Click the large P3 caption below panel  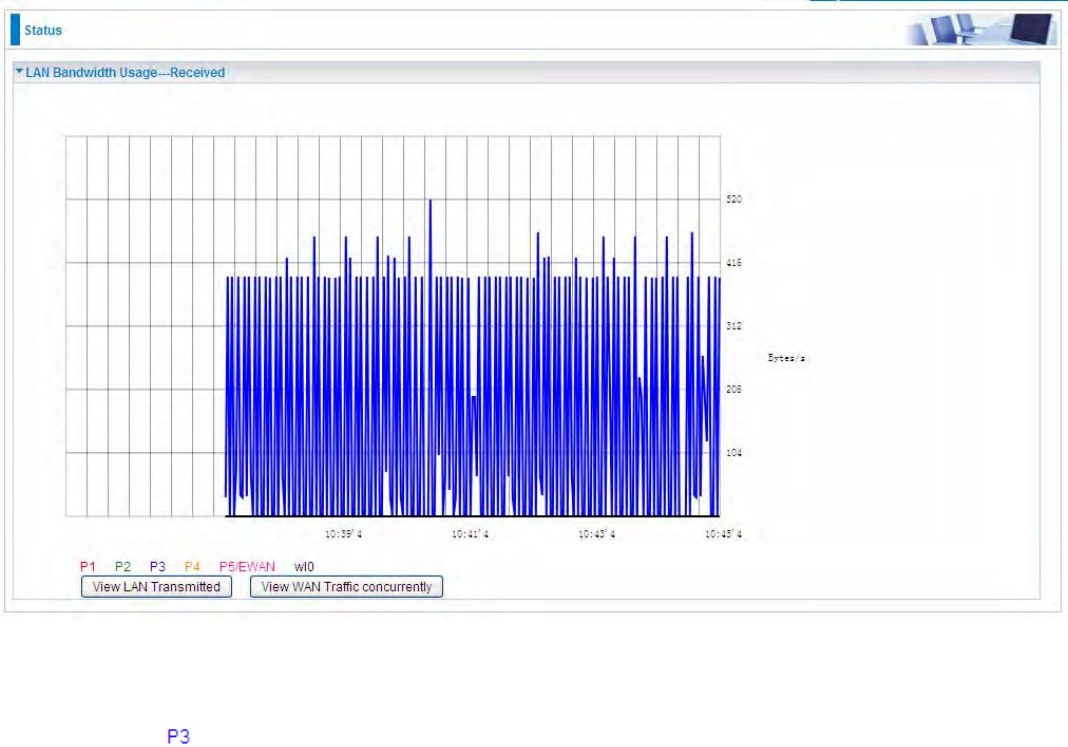point(178,736)
